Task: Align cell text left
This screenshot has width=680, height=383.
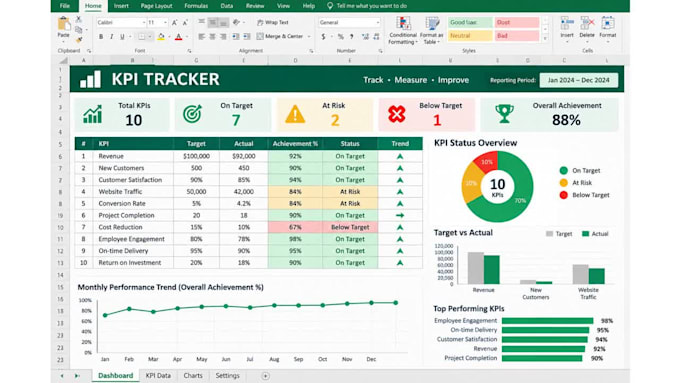Action: pyautogui.click(x=202, y=37)
